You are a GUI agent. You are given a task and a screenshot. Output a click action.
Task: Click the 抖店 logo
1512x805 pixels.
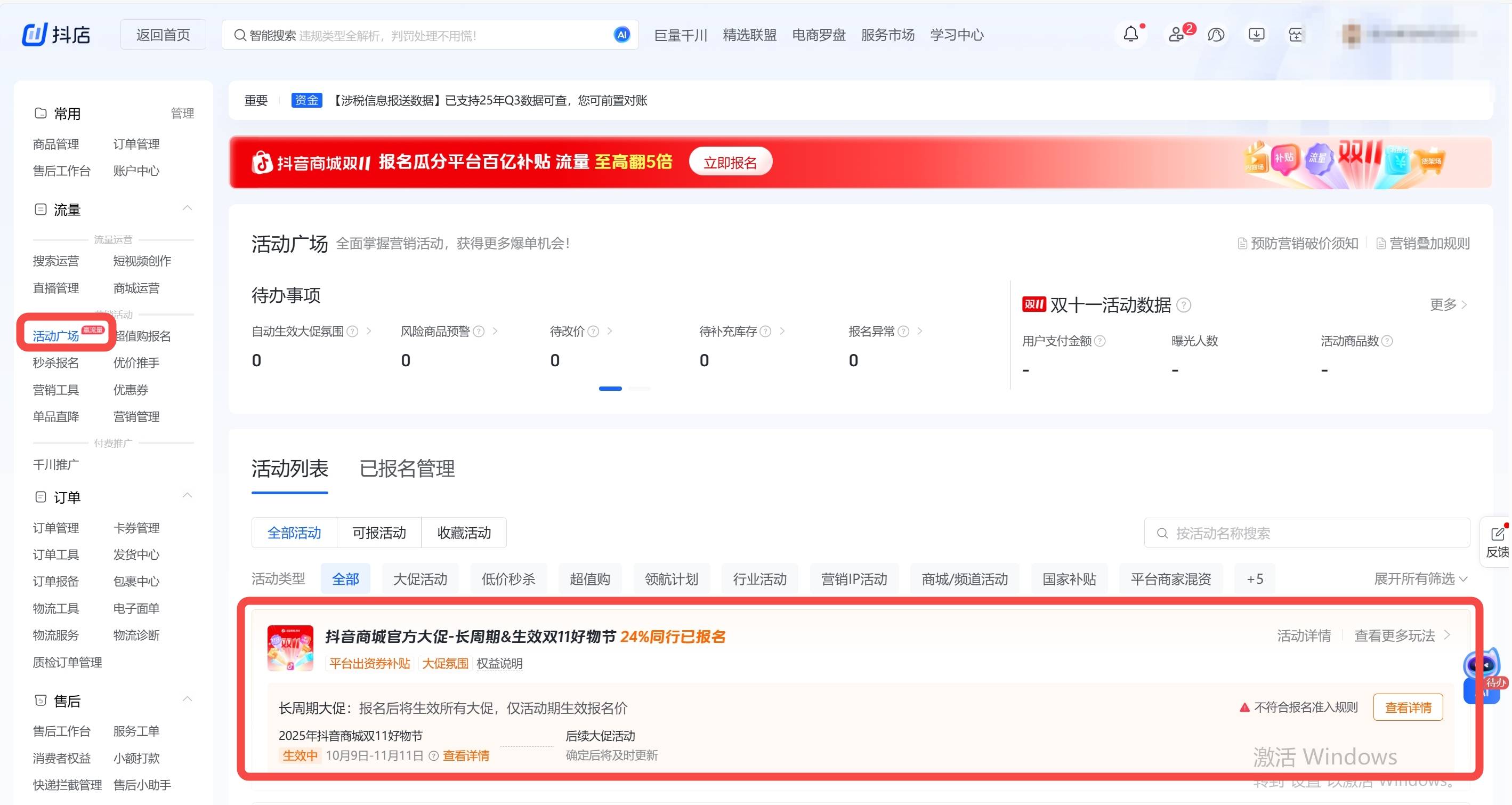(x=56, y=35)
